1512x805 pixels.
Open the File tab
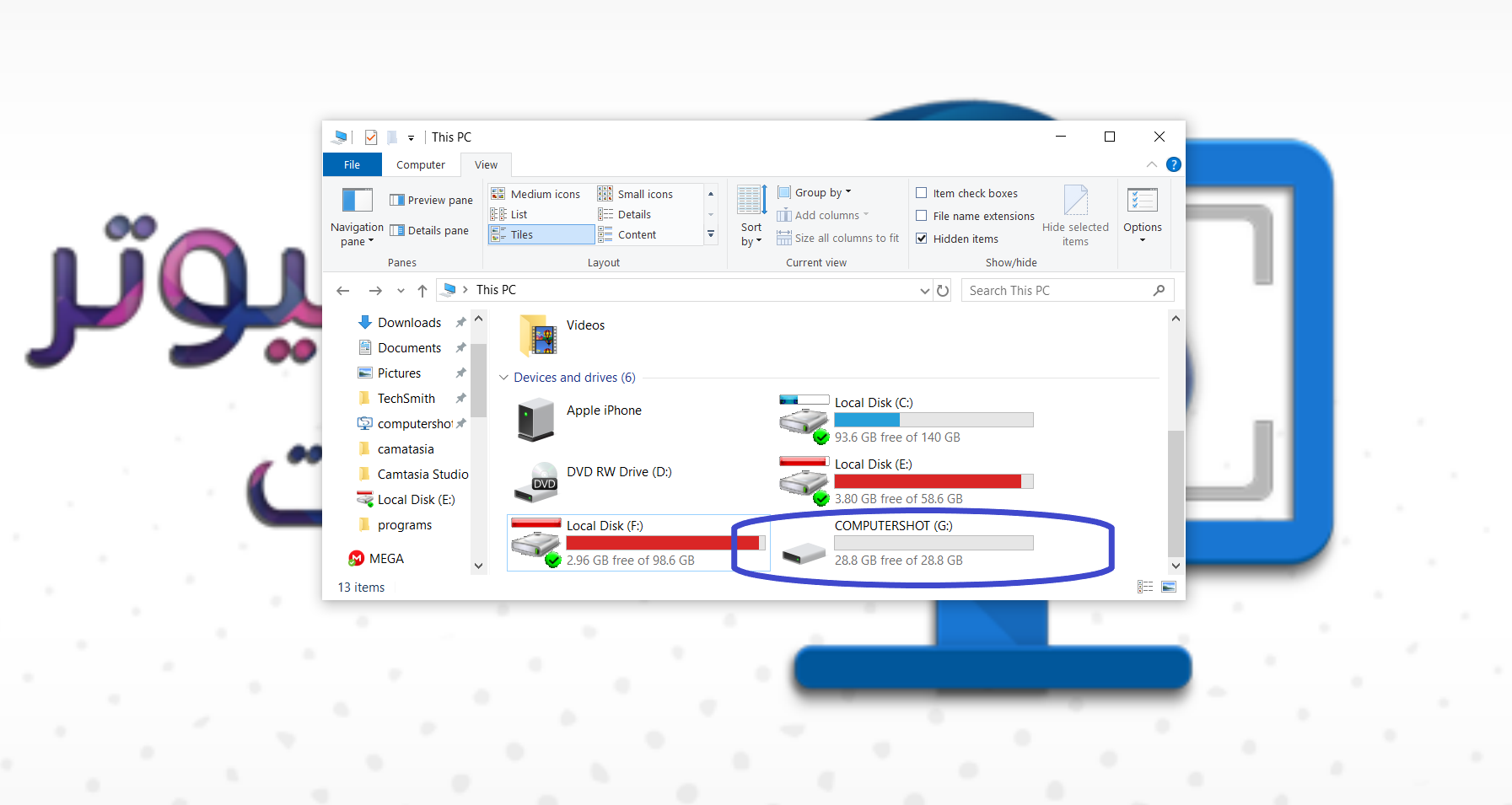pos(352,164)
